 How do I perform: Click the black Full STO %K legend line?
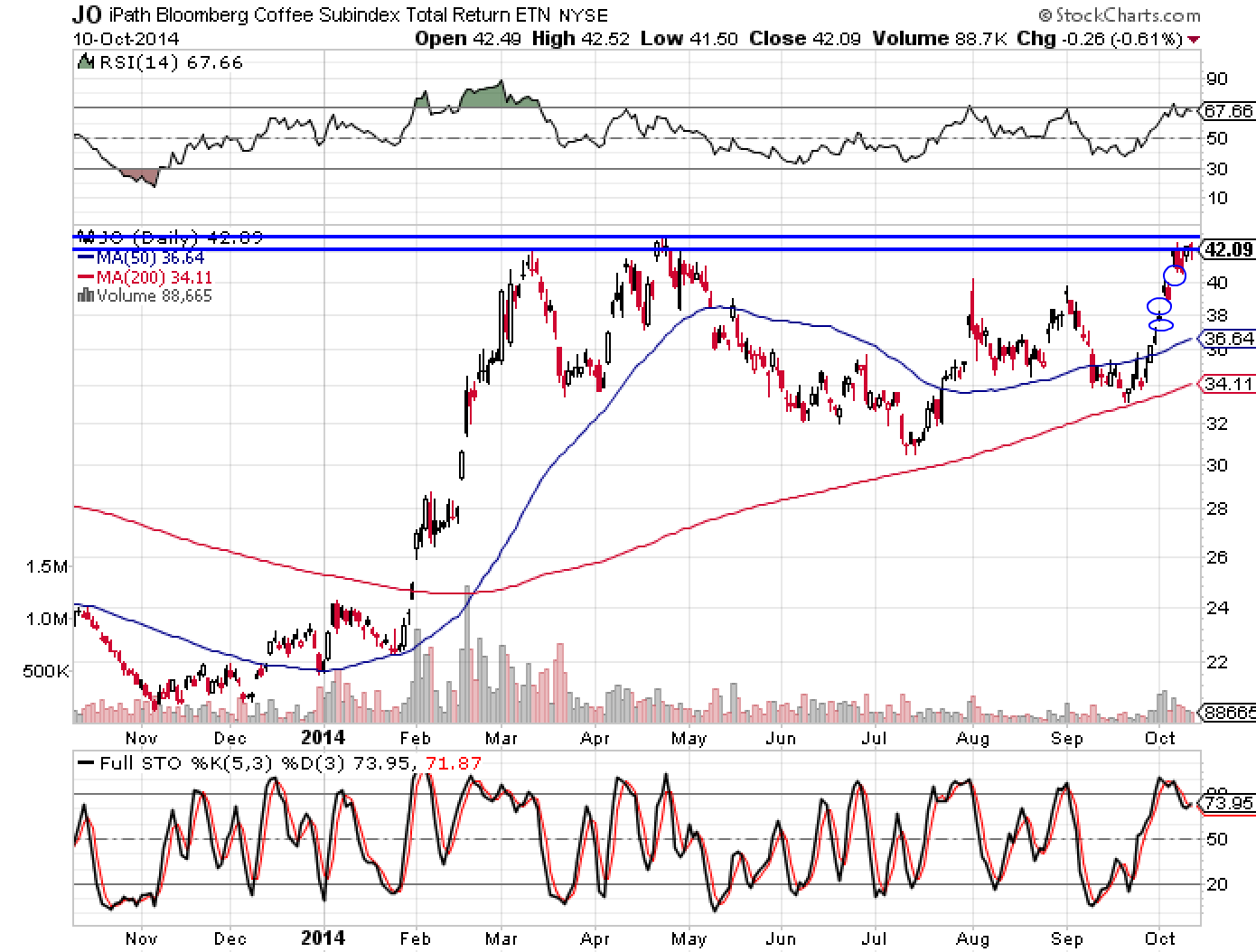[86, 763]
